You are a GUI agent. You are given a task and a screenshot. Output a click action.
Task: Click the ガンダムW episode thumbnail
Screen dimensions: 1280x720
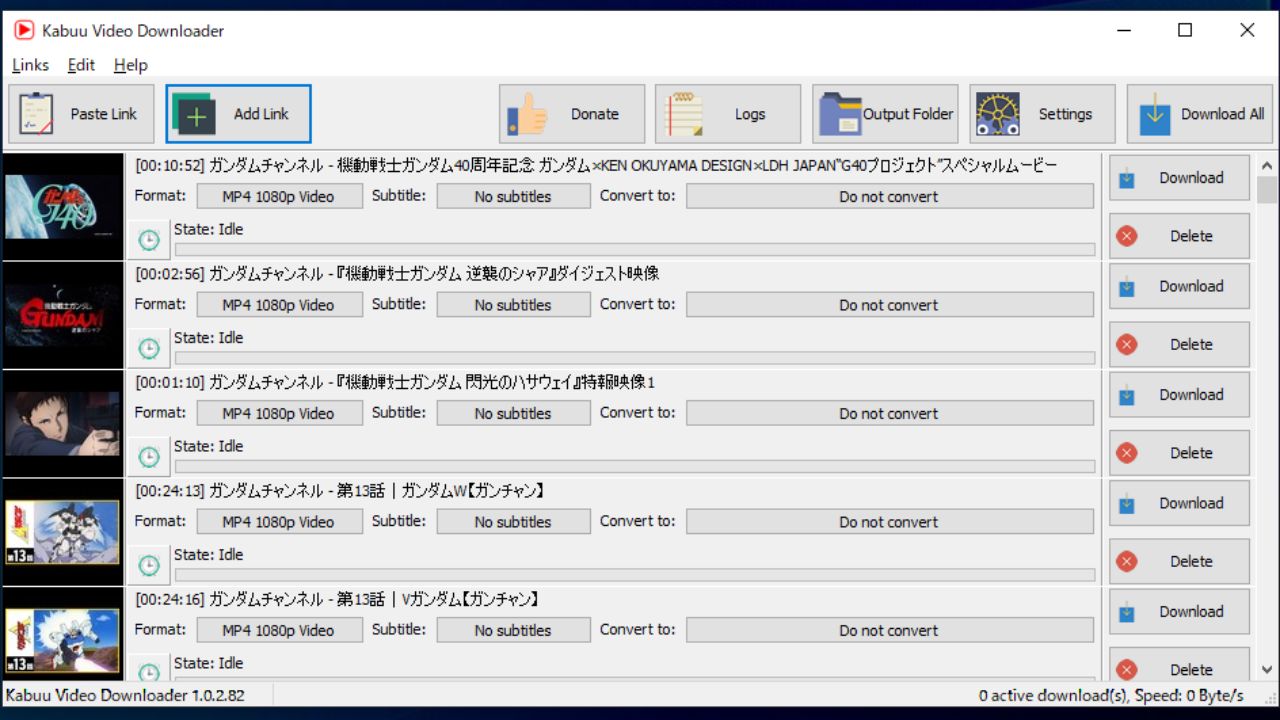(x=62, y=532)
